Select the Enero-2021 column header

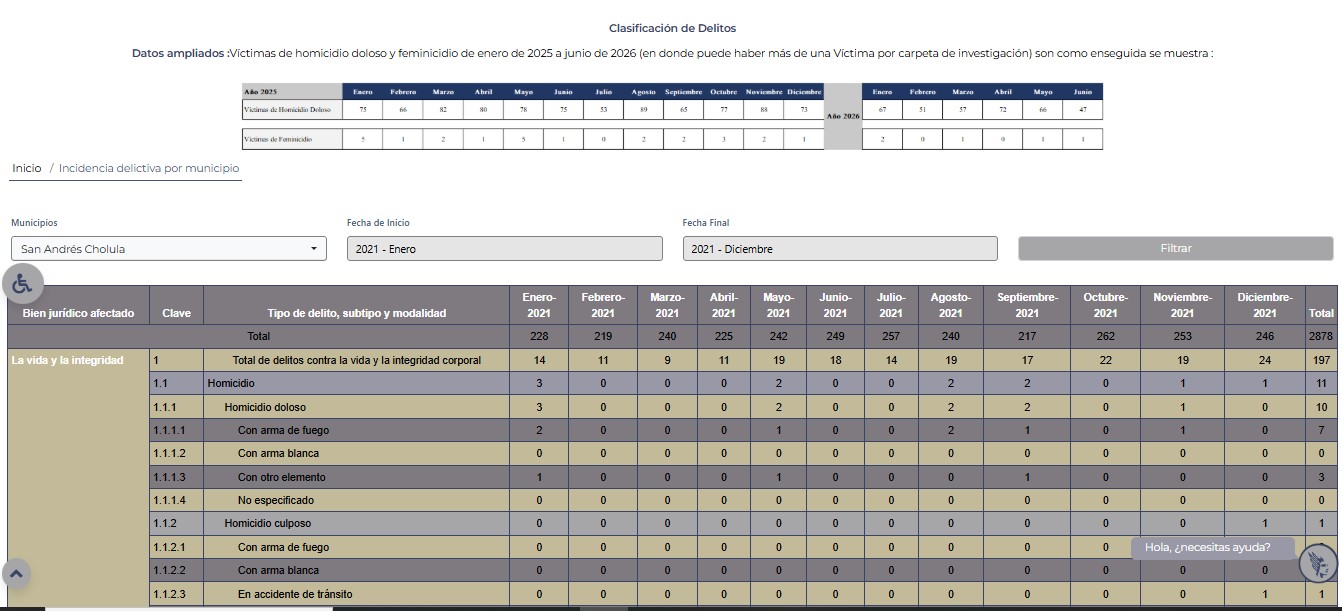(x=539, y=305)
